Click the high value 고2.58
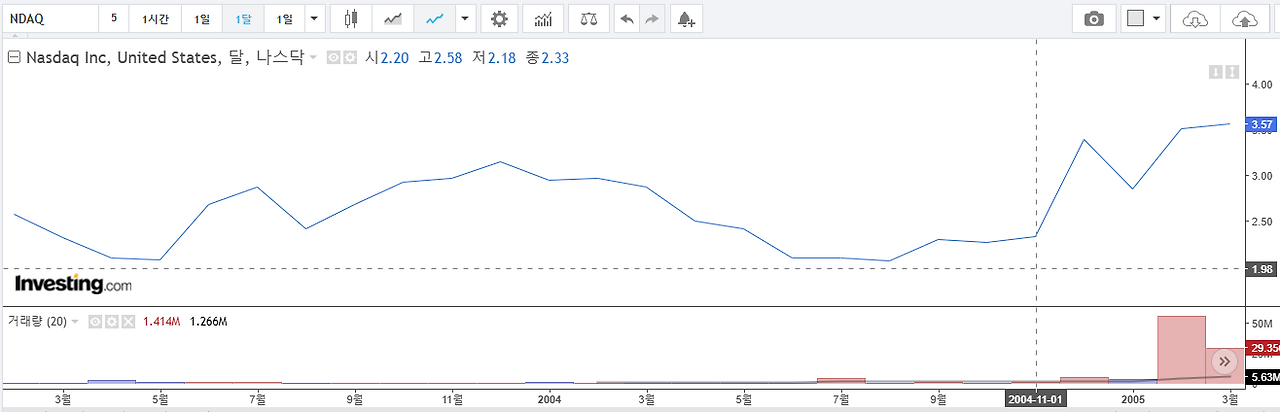This screenshot has height=412, width=1280. coord(440,58)
